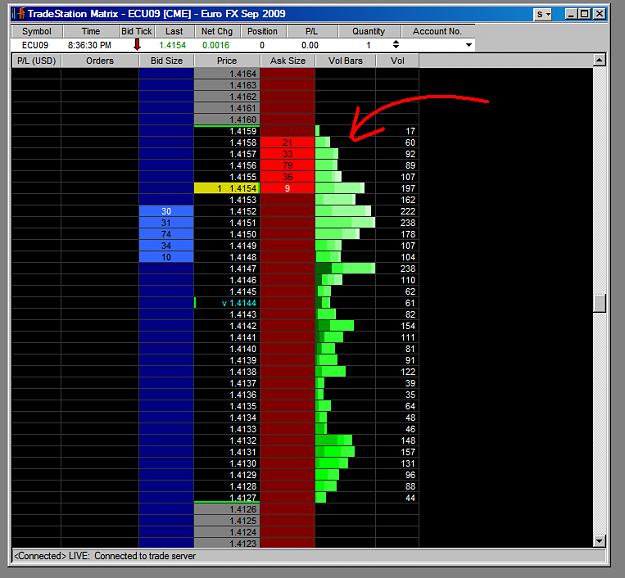This screenshot has width=625, height=578.
Task: Click the Position column header
Action: click(262, 31)
